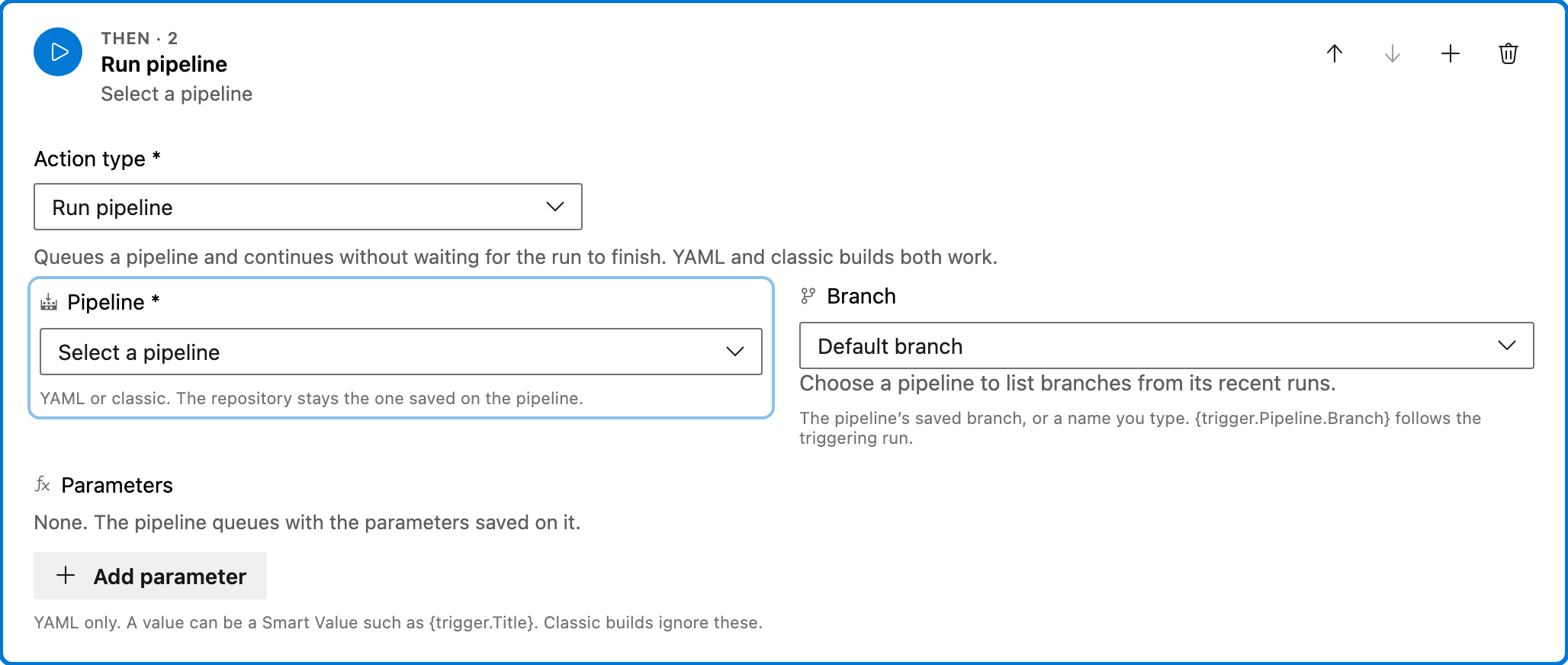Open the Select a pipeline dropdown

(x=401, y=352)
